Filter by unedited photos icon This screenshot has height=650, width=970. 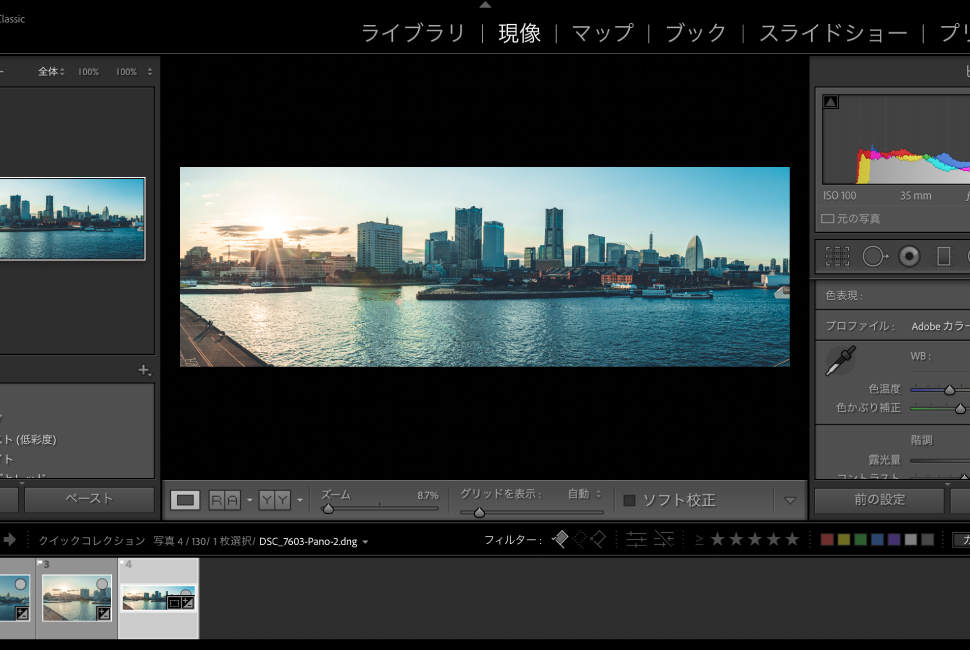[664, 539]
